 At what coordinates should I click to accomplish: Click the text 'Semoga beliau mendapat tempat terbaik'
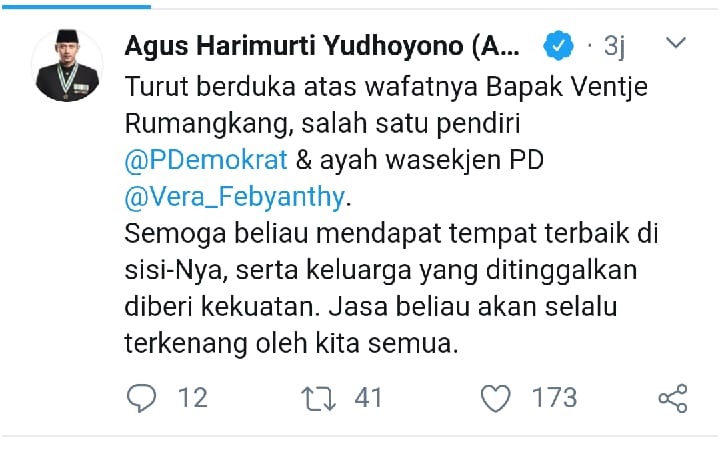(377, 234)
